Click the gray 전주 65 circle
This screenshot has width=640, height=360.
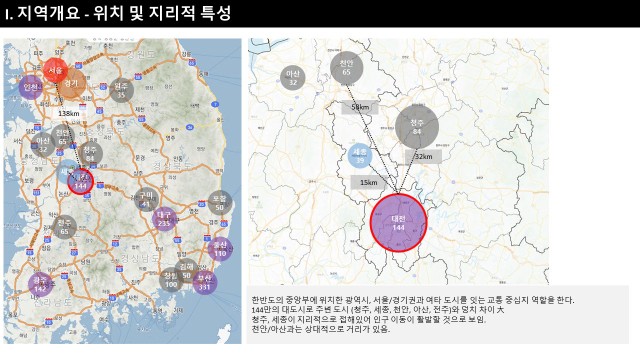pos(64,227)
